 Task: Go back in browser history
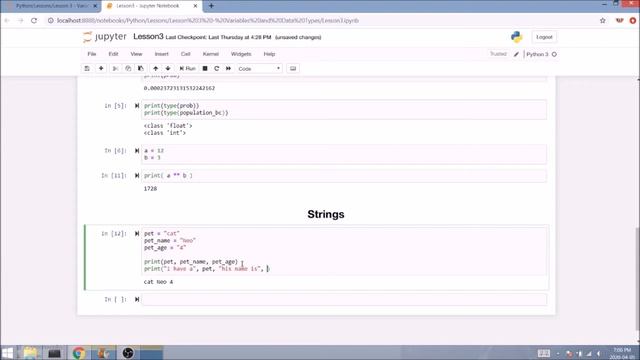point(7,20)
